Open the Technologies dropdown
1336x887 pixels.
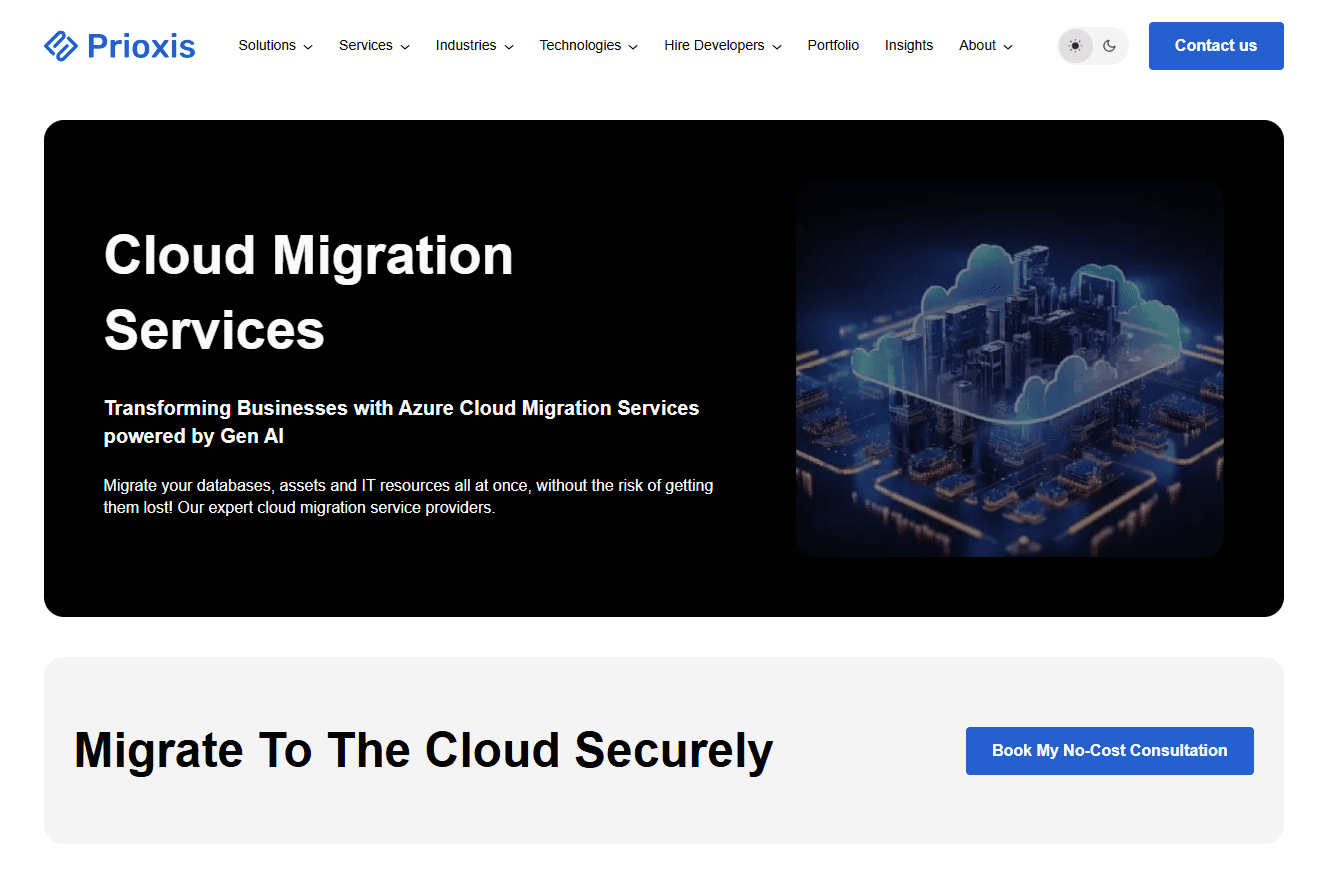click(588, 46)
